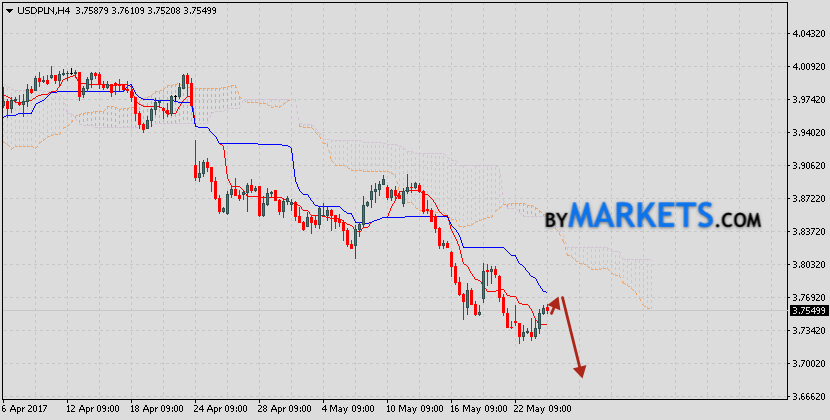Screen dimensions: 830x420
Task: Click the 3.97420 price axis label
Action: [x=807, y=100]
